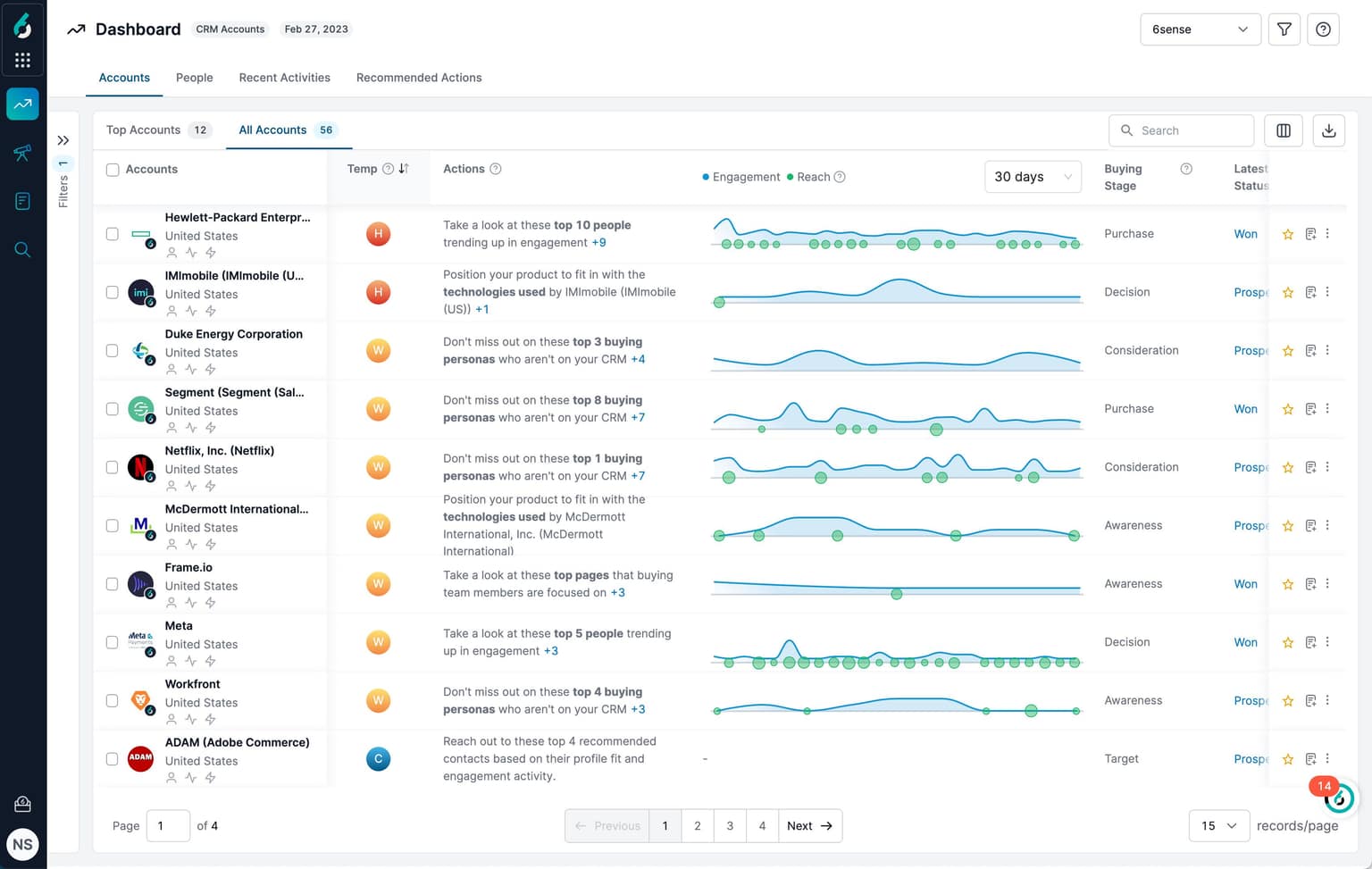Click the +9 link in HP action

pyautogui.click(x=598, y=243)
